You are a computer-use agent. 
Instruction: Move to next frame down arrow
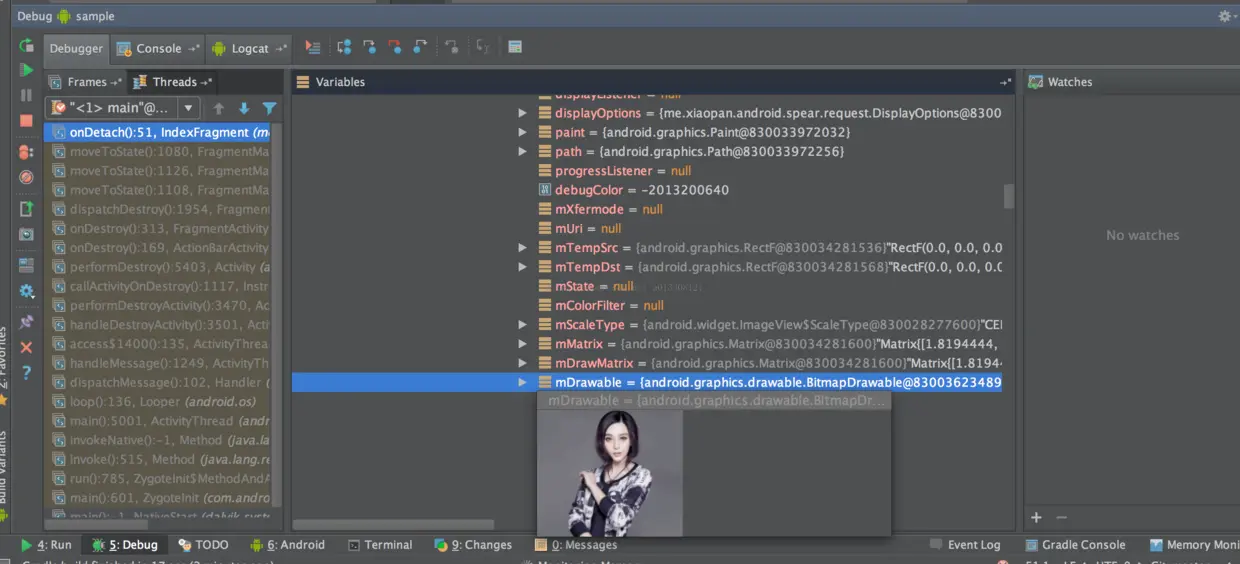pyautogui.click(x=244, y=108)
